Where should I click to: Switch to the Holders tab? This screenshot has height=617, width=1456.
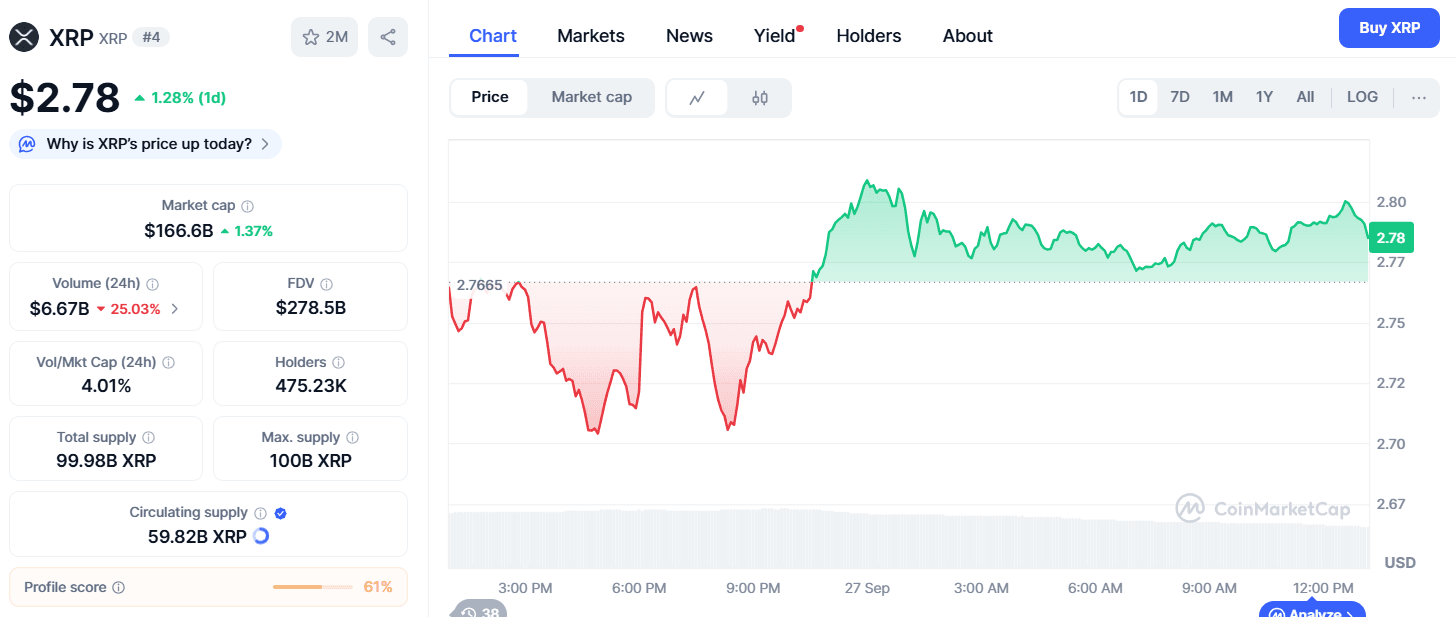(868, 36)
